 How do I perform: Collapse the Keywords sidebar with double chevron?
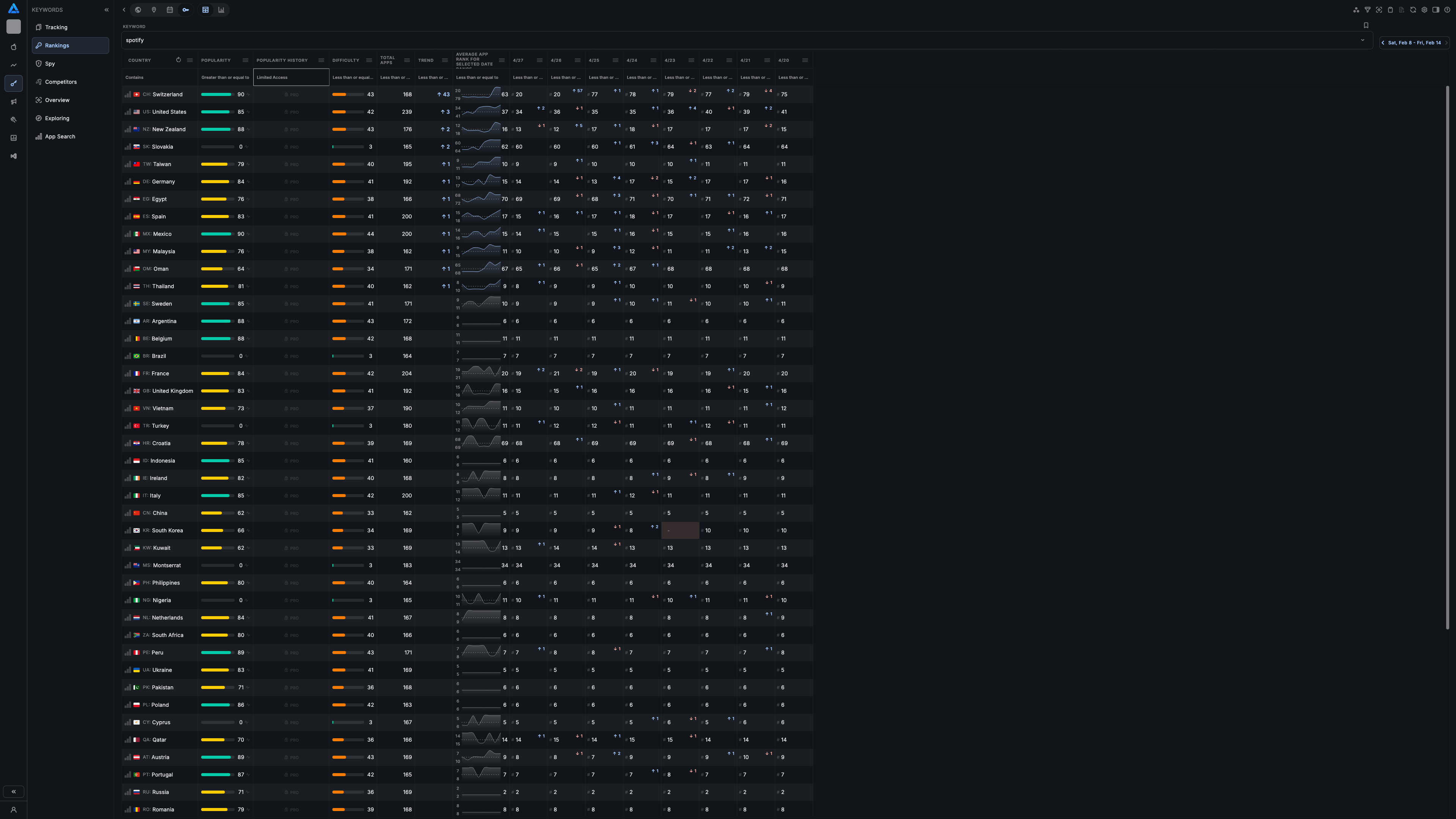(106, 9)
